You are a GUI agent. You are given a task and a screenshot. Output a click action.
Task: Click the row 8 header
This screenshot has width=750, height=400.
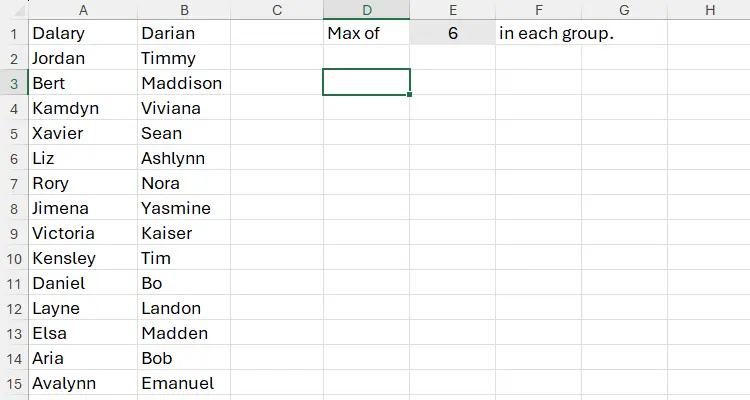(13, 208)
